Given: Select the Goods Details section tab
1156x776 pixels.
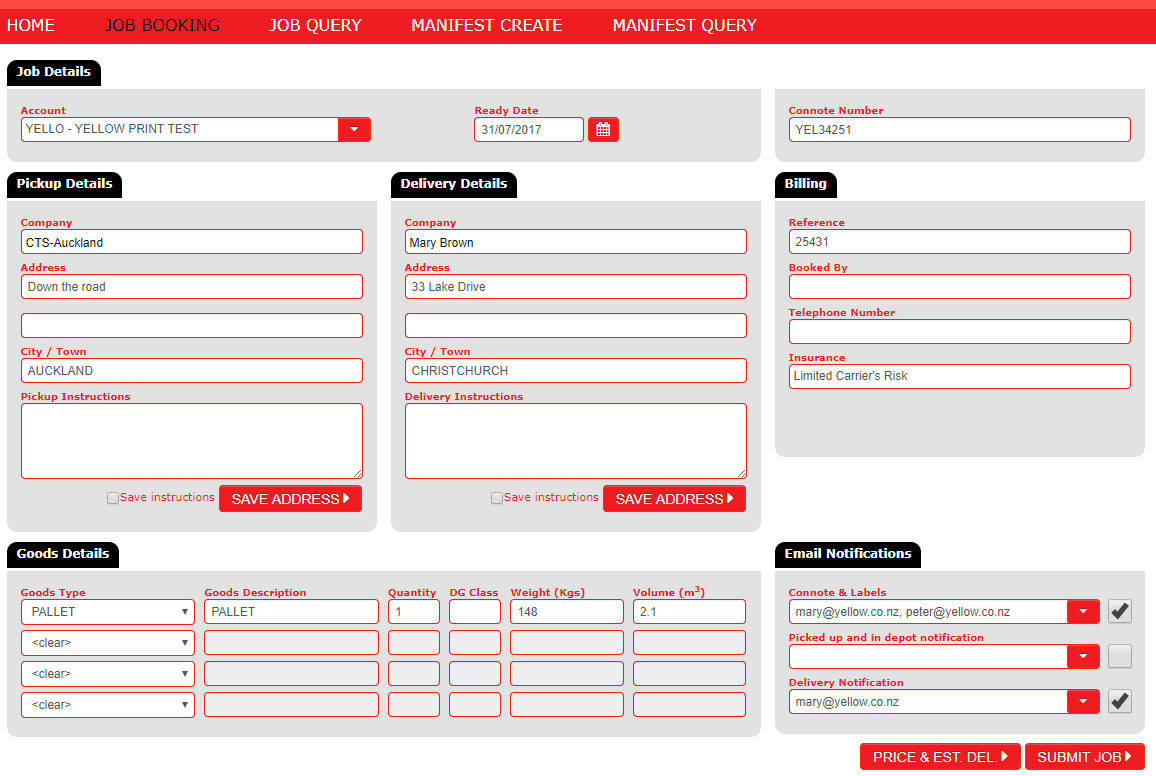Looking at the screenshot, I should point(63,554).
